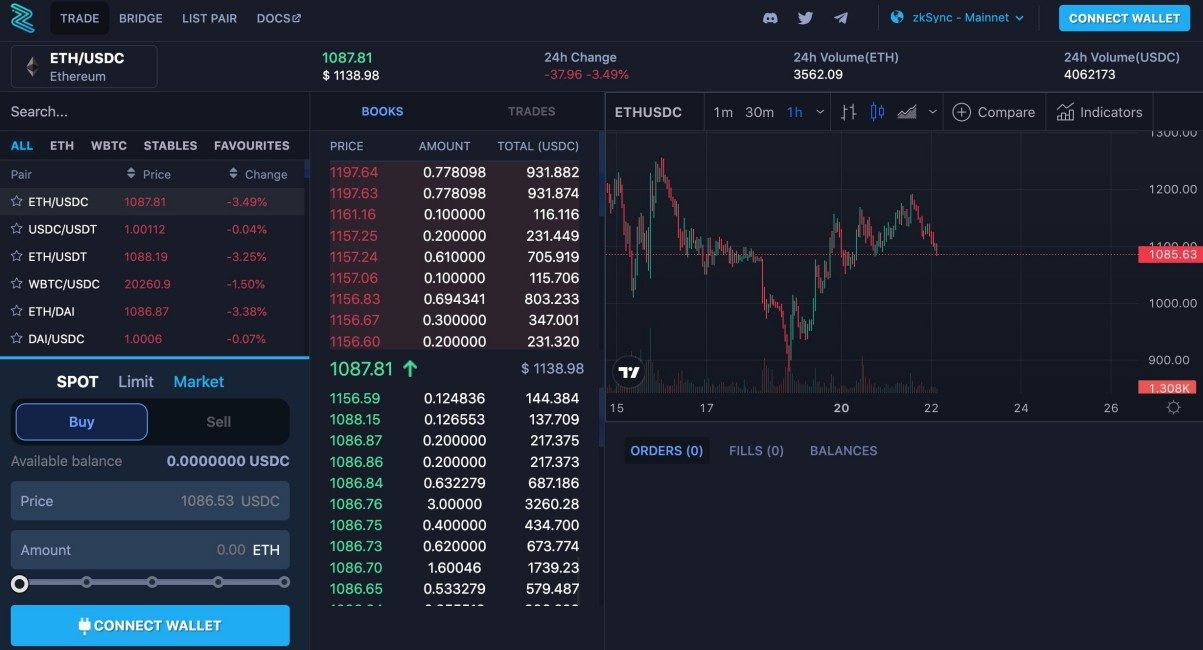Viewport: 1203px width, 650px height.
Task: Set chart interval to 1h
Action: (795, 112)
